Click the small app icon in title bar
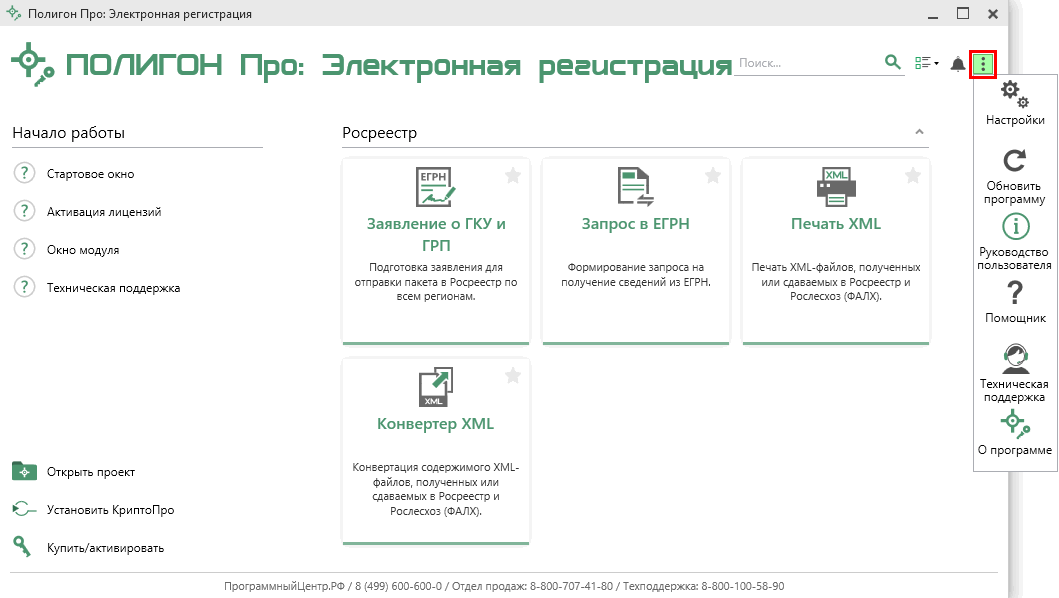Viewport: 1059px width, 598px height. 14,13
